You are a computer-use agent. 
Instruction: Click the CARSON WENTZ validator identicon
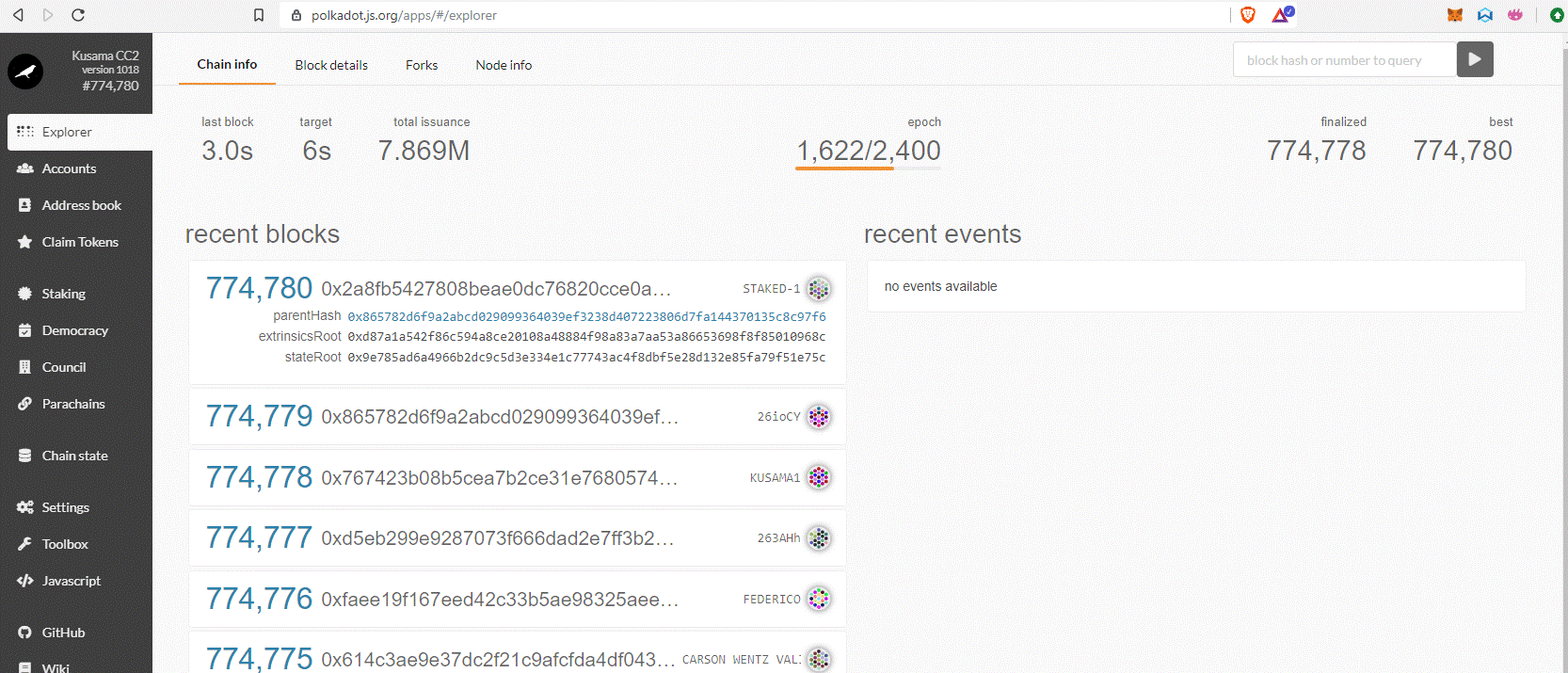pos(819,659)
